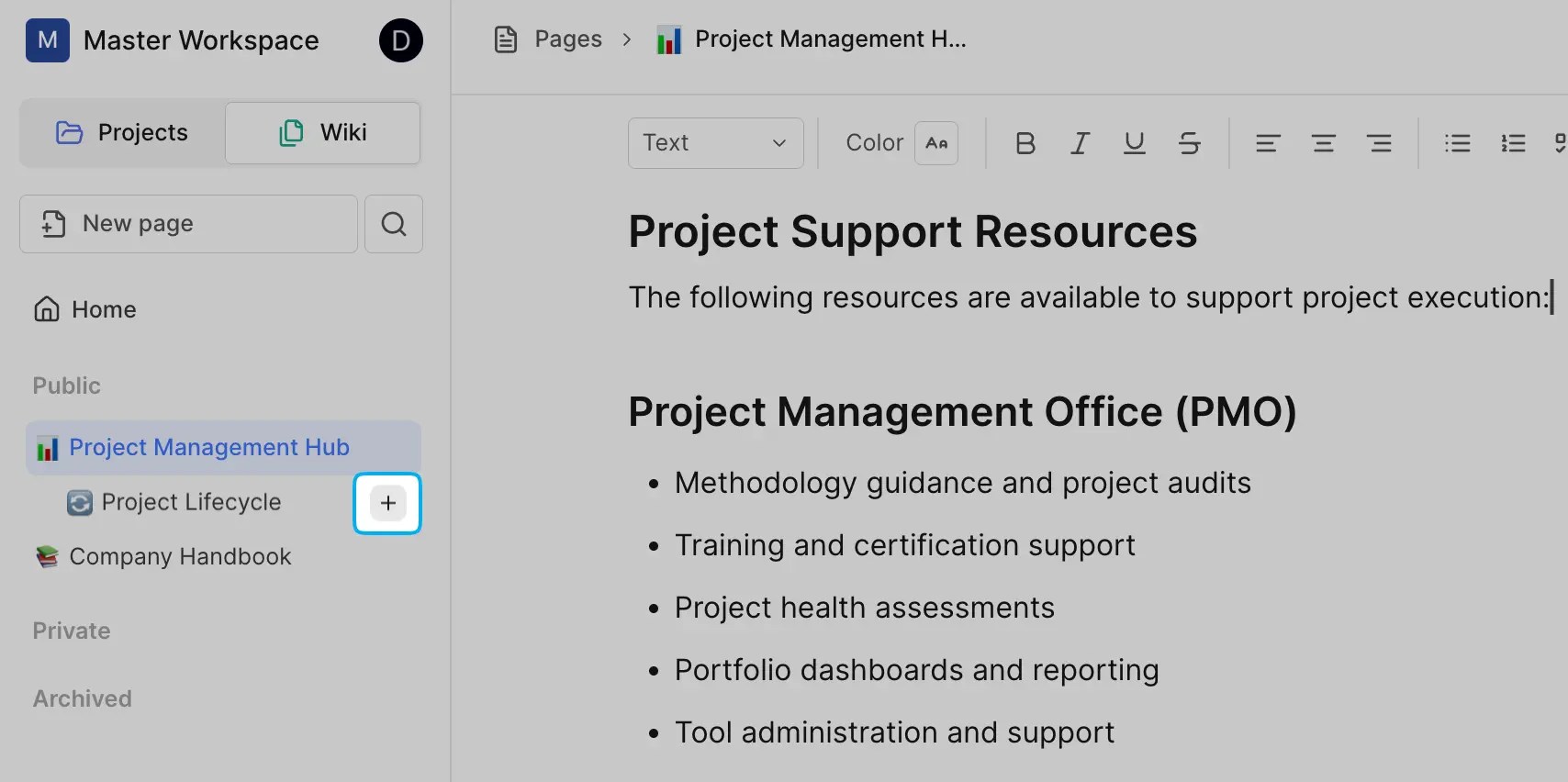The height and width of the screenshot is (782, 1568).
Task: Open the Project Lifecycle page
Action: (x=191, y=502)
